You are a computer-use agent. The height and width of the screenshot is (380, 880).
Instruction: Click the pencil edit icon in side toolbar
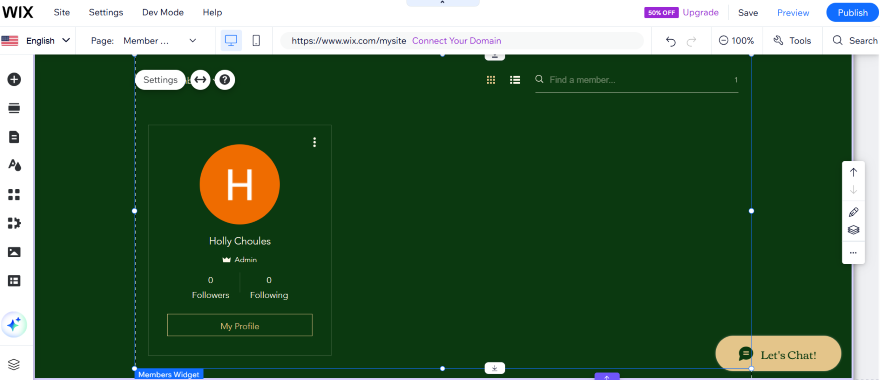coord(853,212)
